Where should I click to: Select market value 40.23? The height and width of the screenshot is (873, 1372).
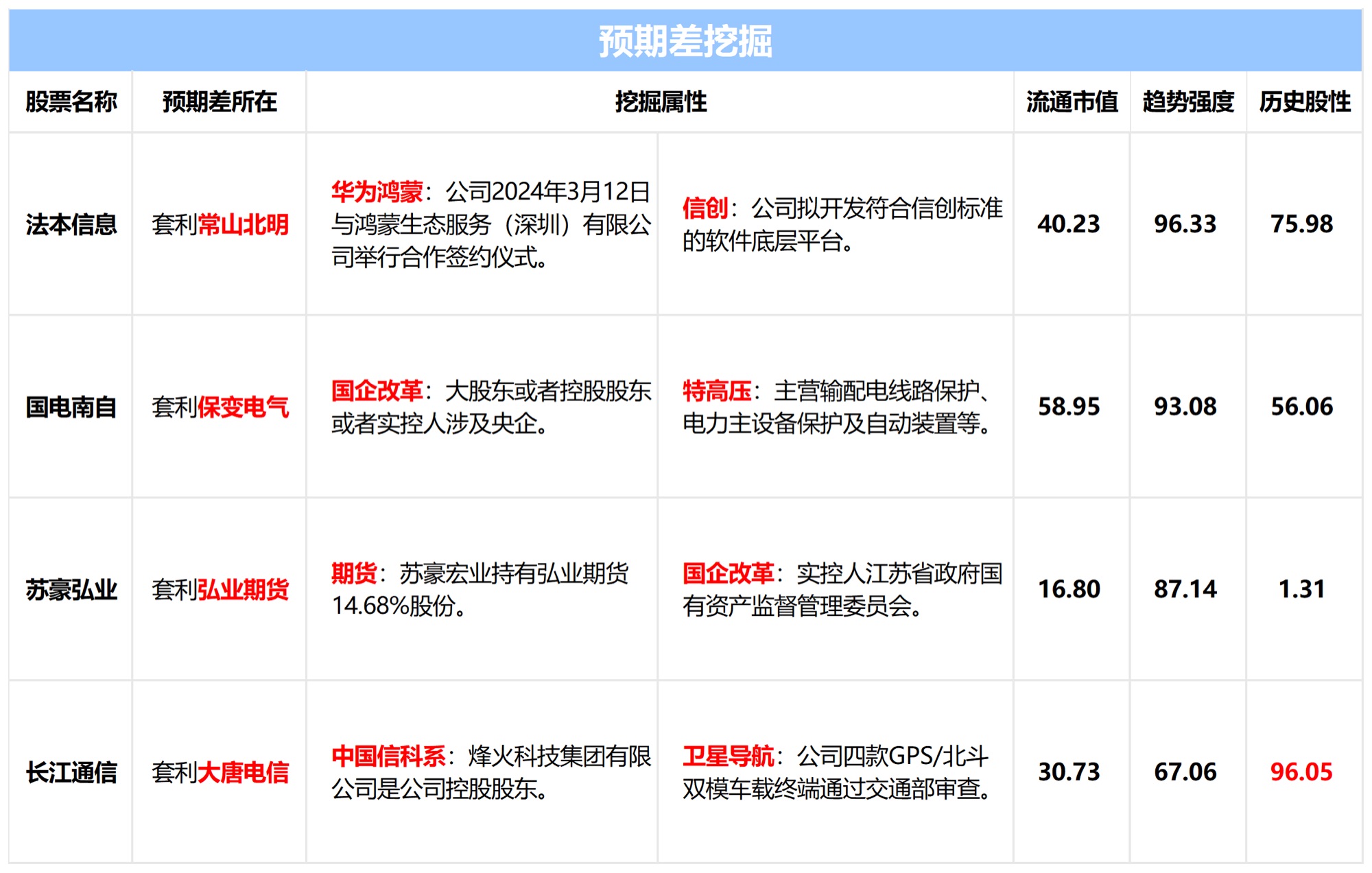(1069, 224)
